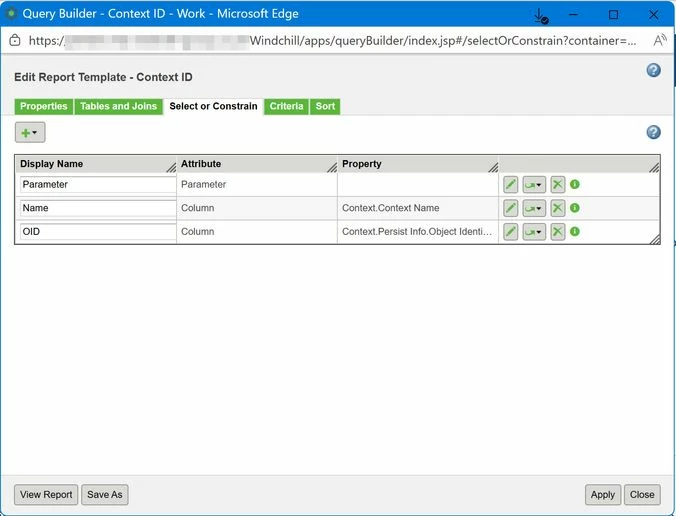Open the green plus add dropdown
676x516 pixels.
(x=30, y=132)
